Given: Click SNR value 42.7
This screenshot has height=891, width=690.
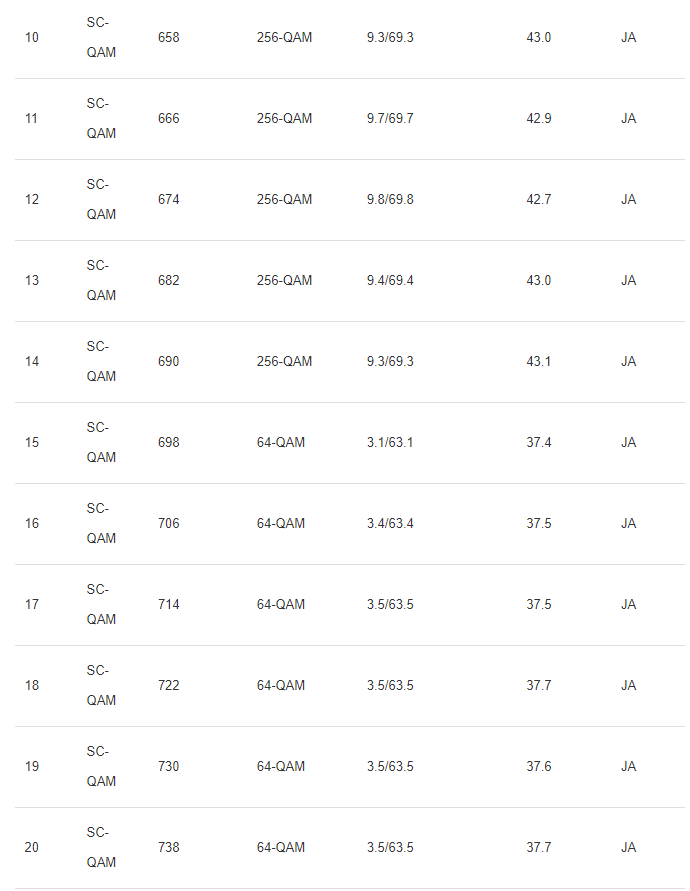Looking at the screenshot, I should 538,200.
